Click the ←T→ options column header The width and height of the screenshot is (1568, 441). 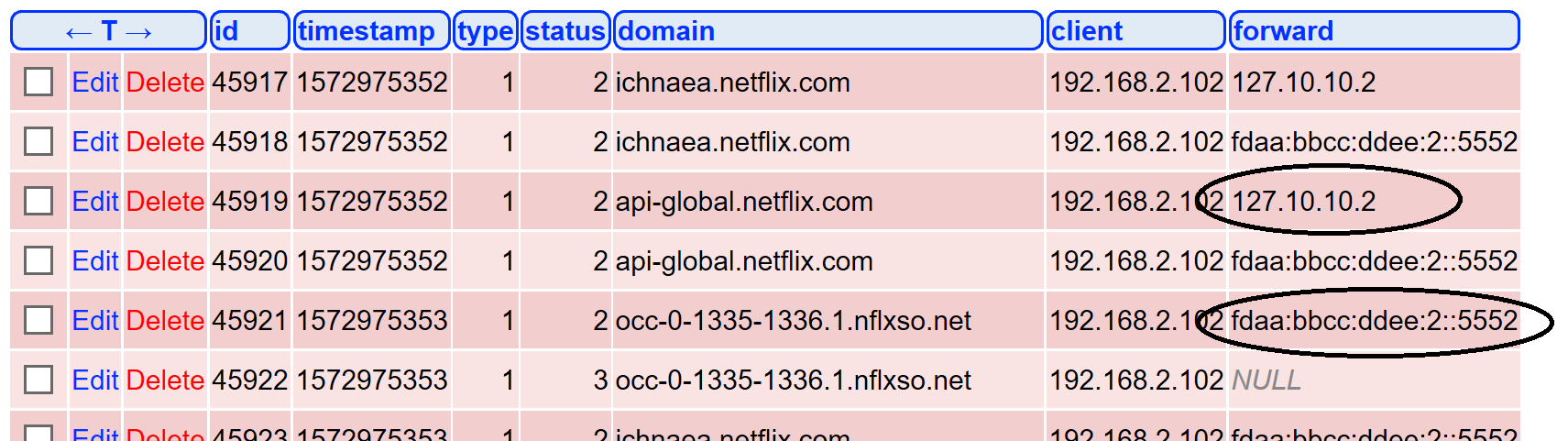pyautogui.click(x=108, y=31)
